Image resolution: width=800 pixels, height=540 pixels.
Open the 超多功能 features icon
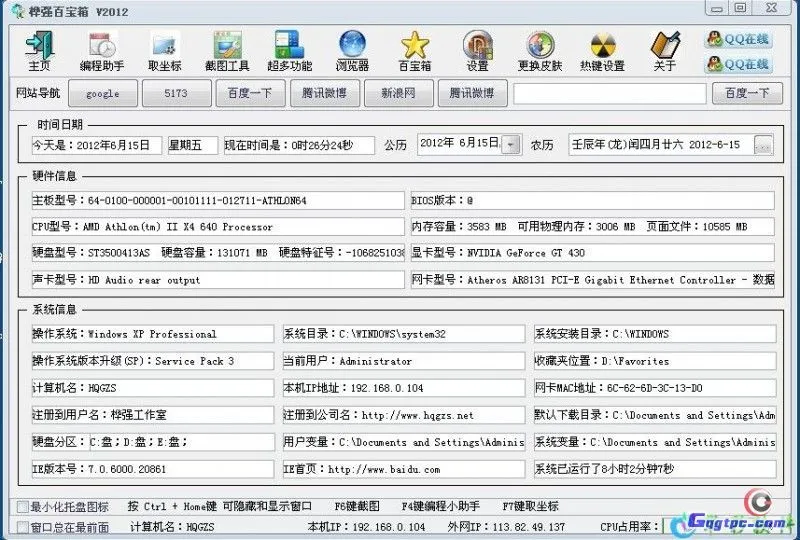[x=290, y=51]
